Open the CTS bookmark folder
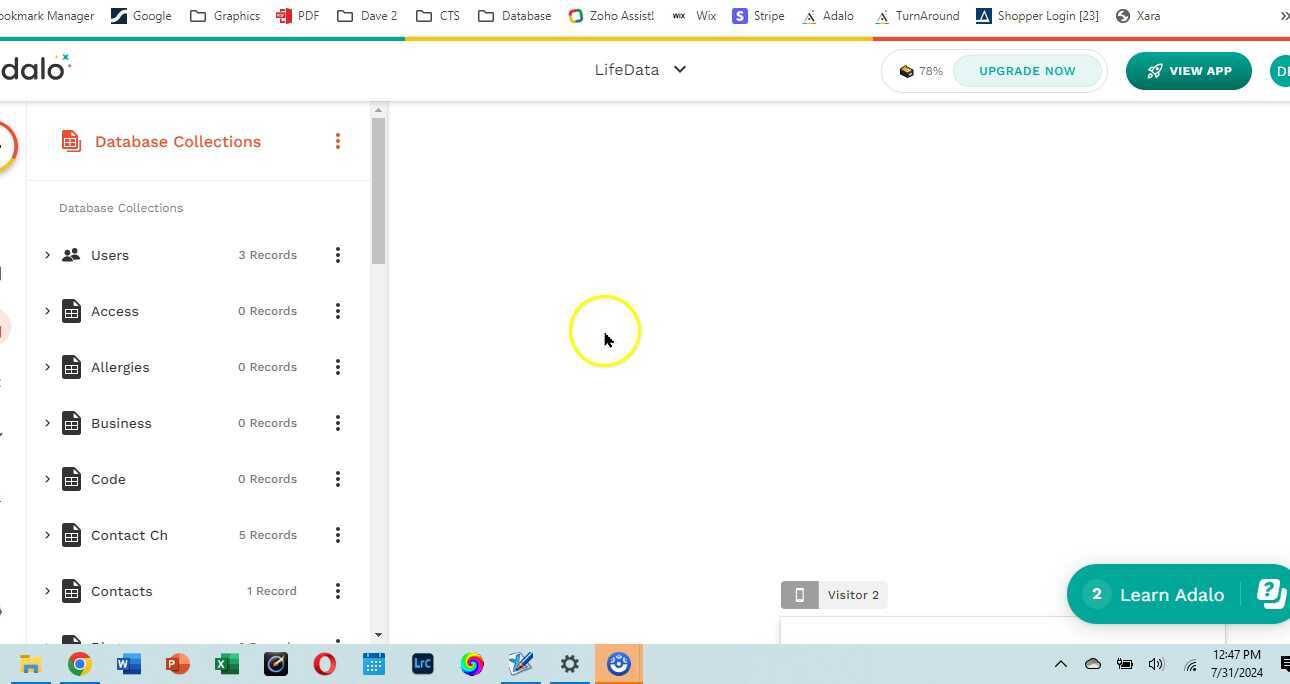This screenshot has height=684, width=1290. (x=437, y=16)
